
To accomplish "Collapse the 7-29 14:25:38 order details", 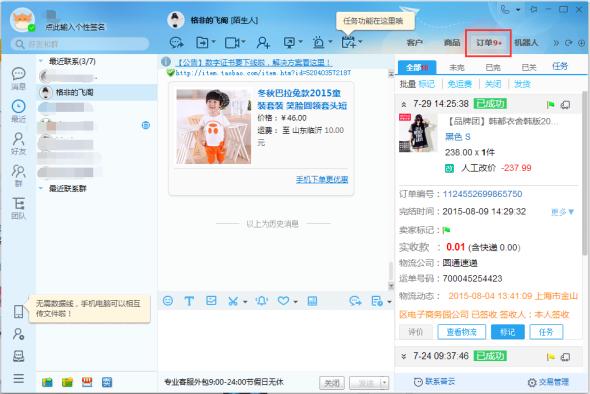I will (404, 104).
